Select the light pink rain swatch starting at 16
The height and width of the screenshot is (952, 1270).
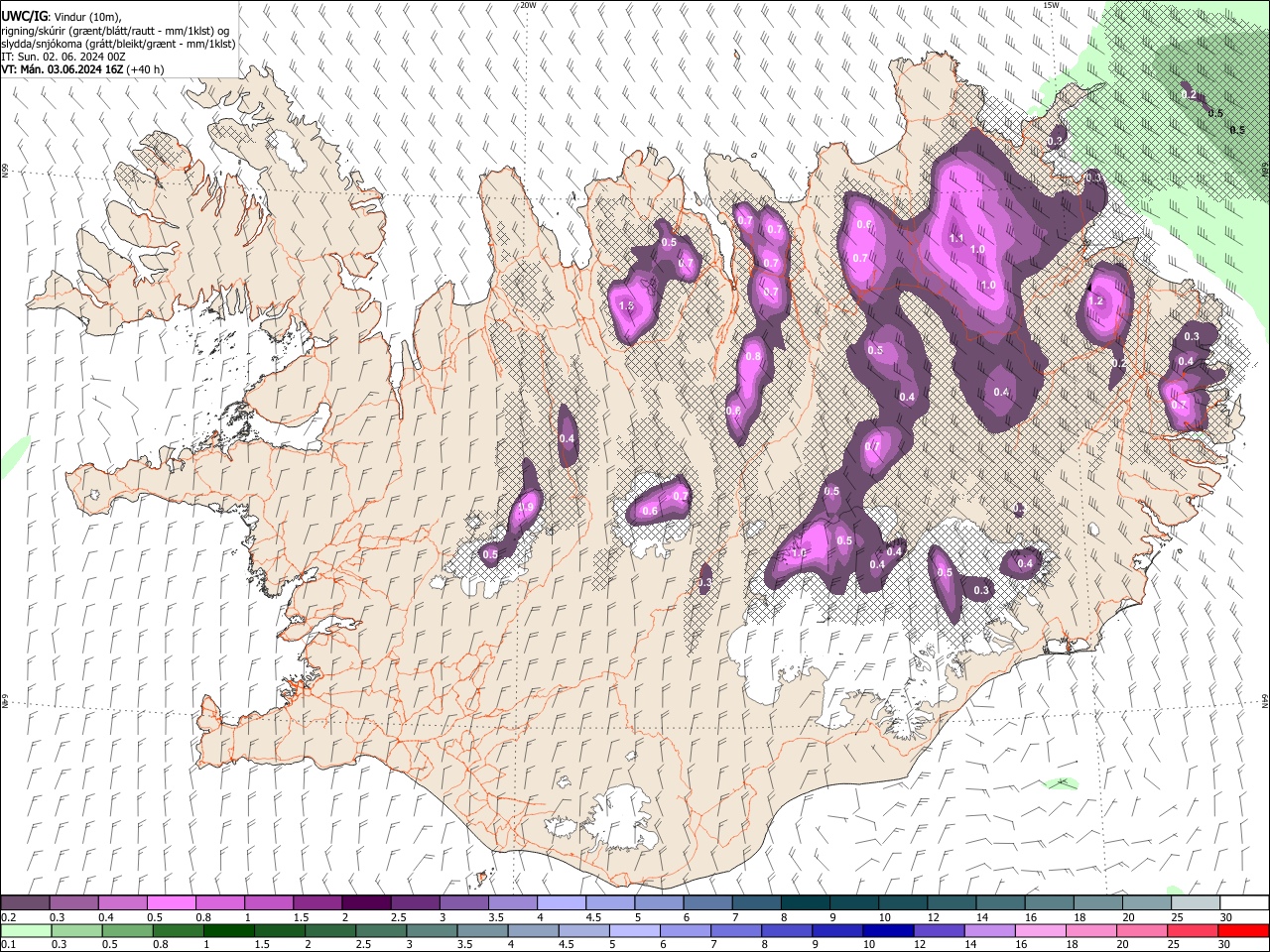click(x=1040, y=930)
